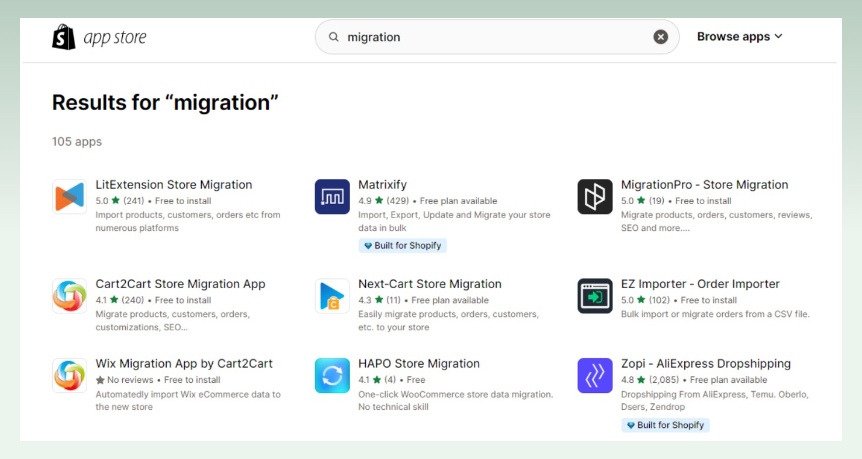
Task: Open the LitExtension Store Migration app icon
Action: coord(69,196)
